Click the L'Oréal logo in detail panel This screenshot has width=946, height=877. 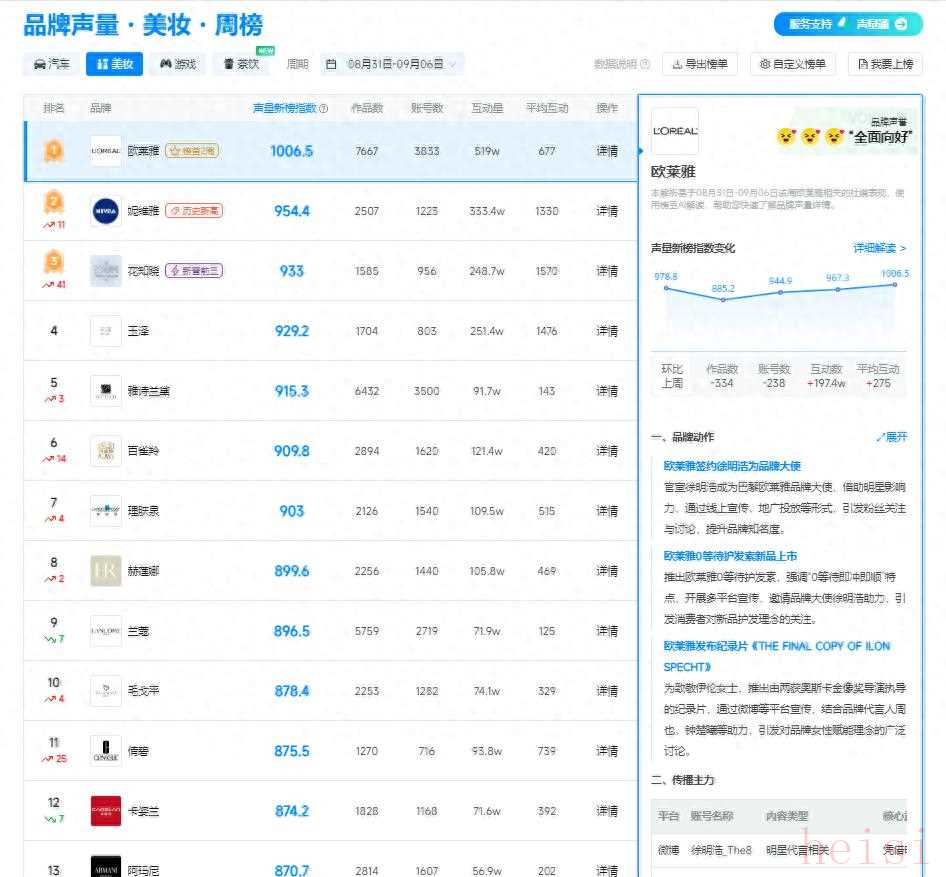[674, 131]
